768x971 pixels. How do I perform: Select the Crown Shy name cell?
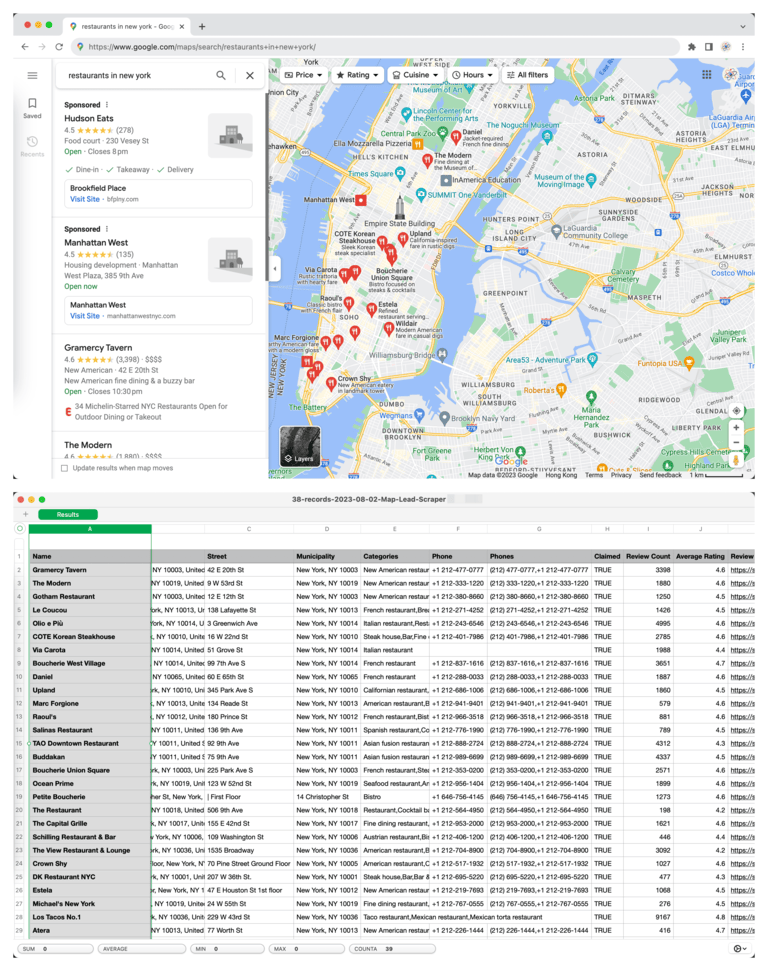tap(90, 864)
